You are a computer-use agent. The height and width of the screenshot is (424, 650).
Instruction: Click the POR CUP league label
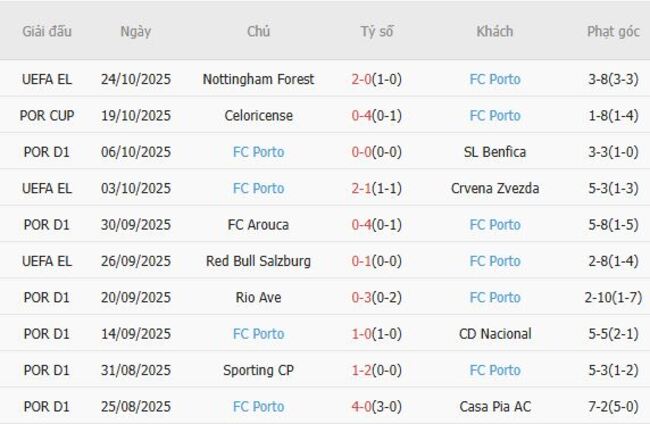(47, 116)
